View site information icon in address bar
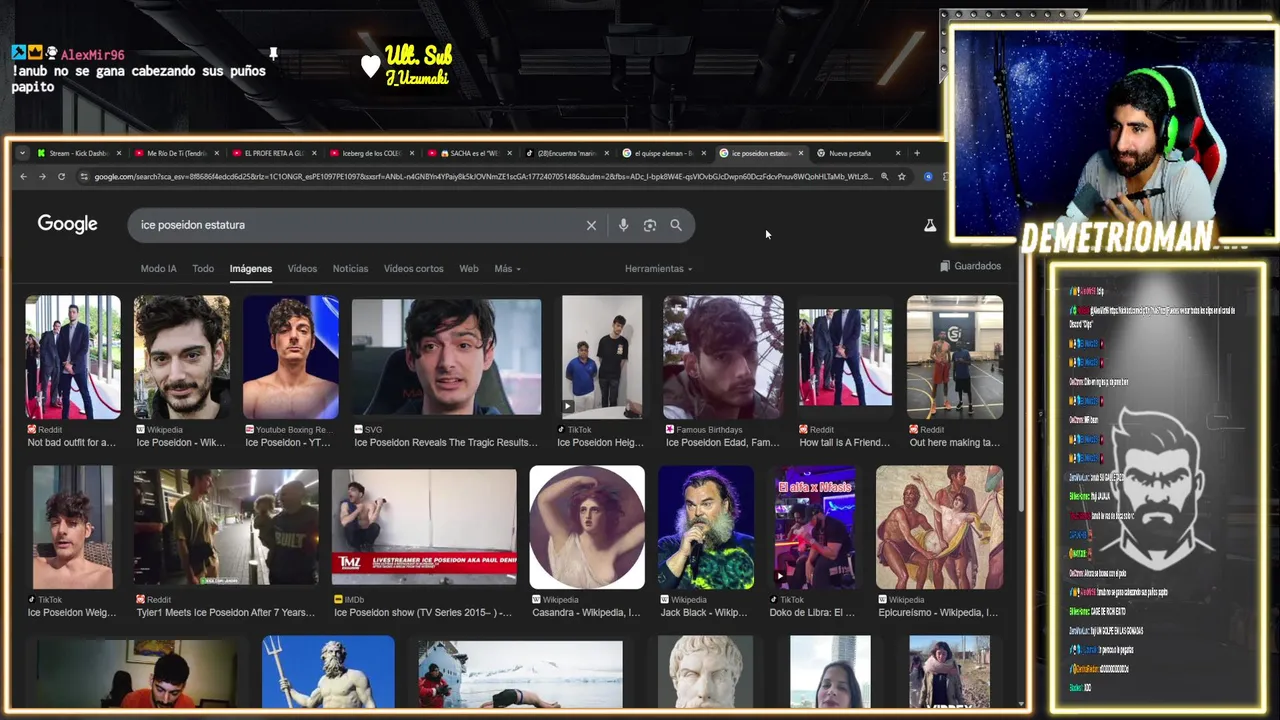The width and height of the screenshot is (1280, 720). (84, 177)
